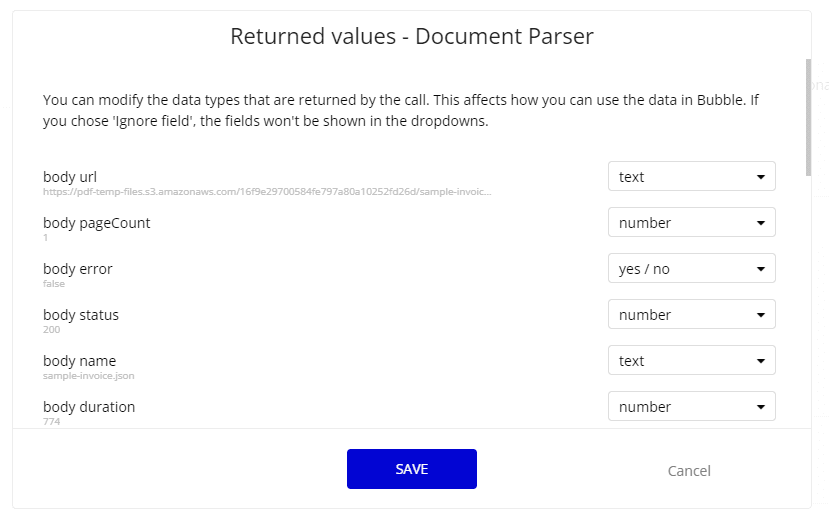Click the 'body name' field label
This screenshot has width=829, height=521.
[79, 361]
